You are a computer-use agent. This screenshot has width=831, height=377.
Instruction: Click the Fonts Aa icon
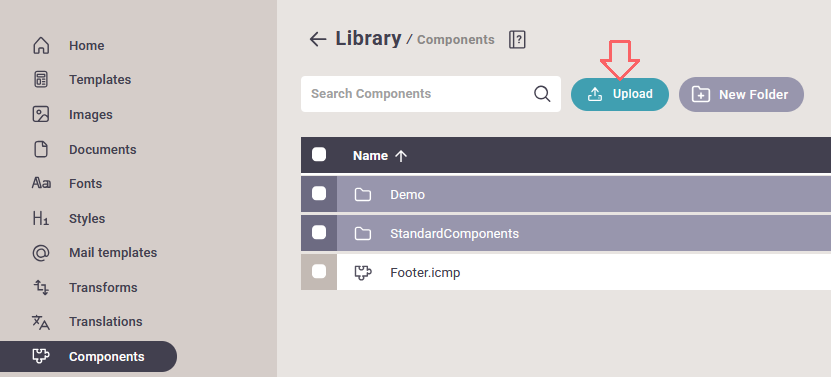point(41,183)
